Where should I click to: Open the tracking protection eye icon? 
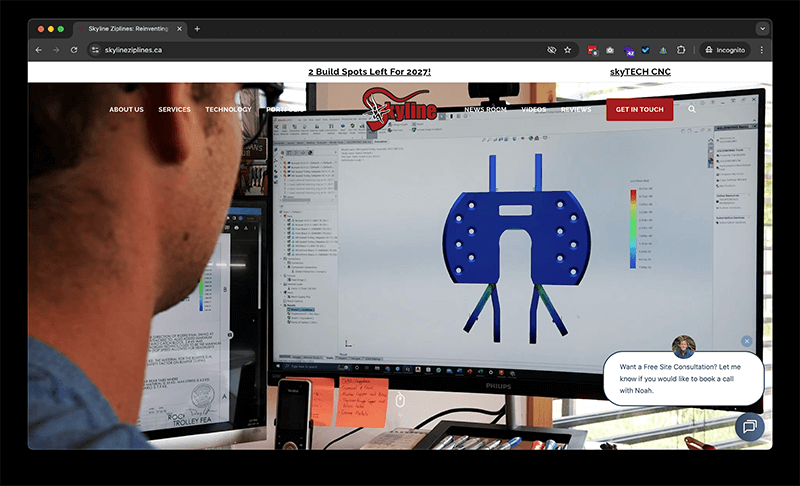550,49
